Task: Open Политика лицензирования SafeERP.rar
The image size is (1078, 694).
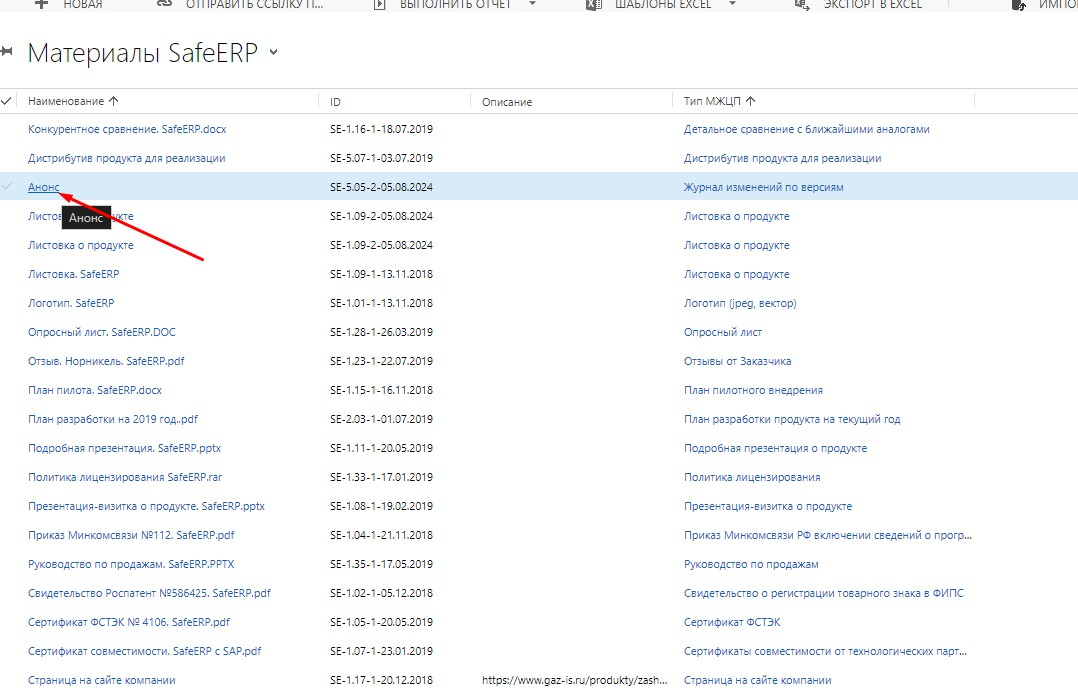Action: [125, 477]
